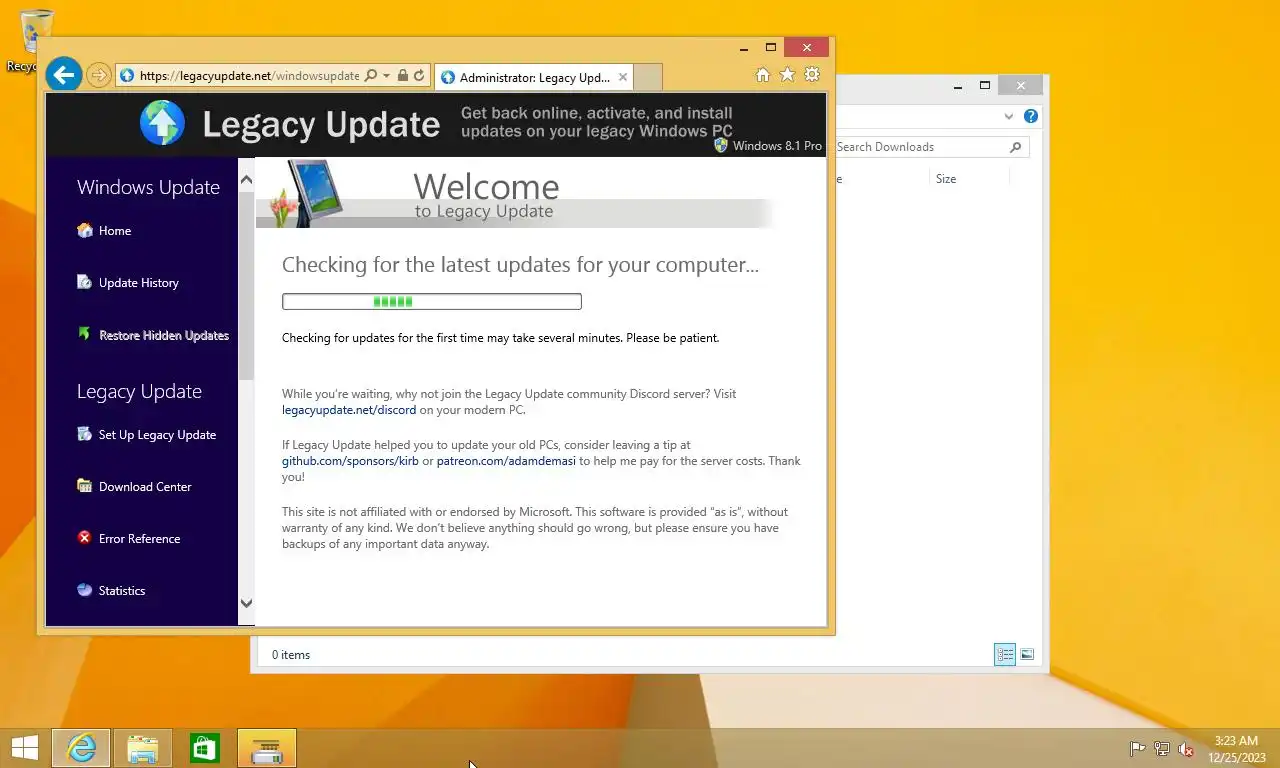Open the patreon.com/adamdemasi link
The width and height of the screenshot is (1280, 768).
click(506, 461)
